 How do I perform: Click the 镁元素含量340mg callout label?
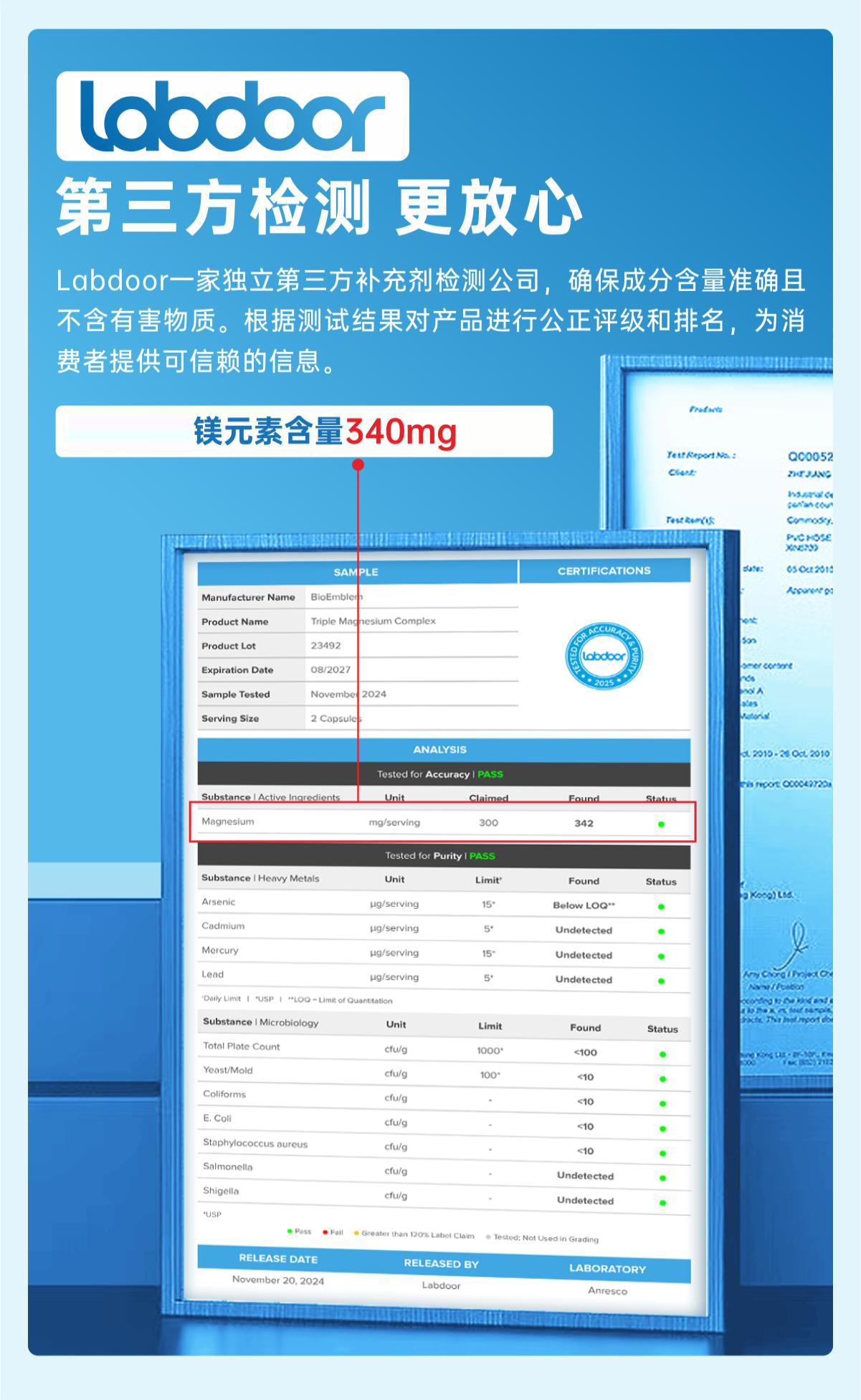304,432
